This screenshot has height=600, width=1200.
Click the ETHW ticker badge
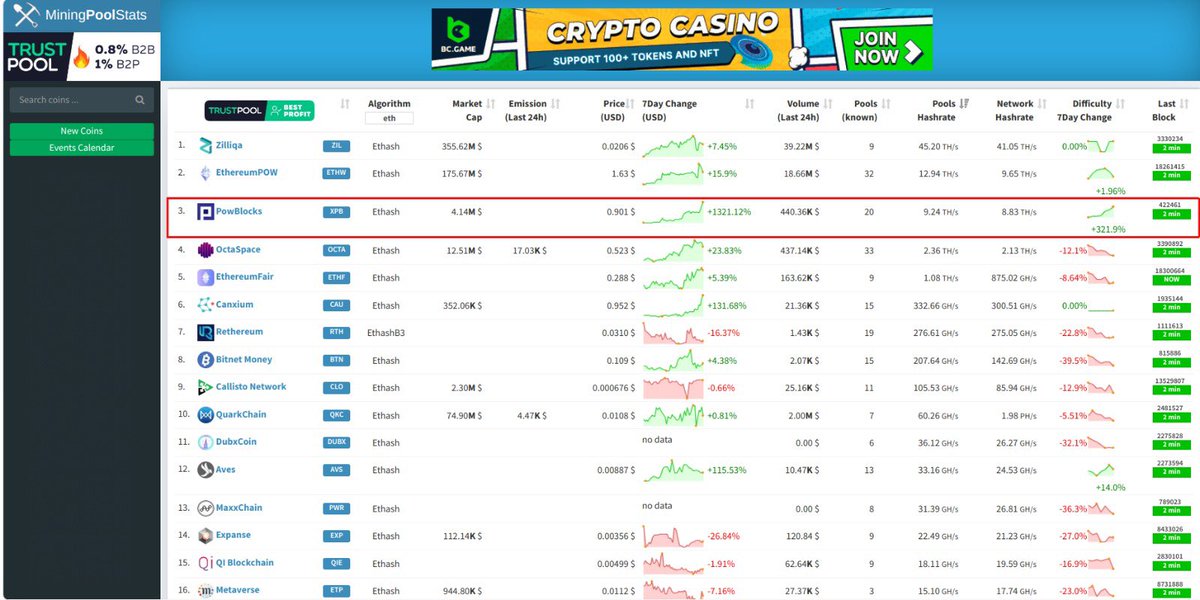tap(337, 173)
